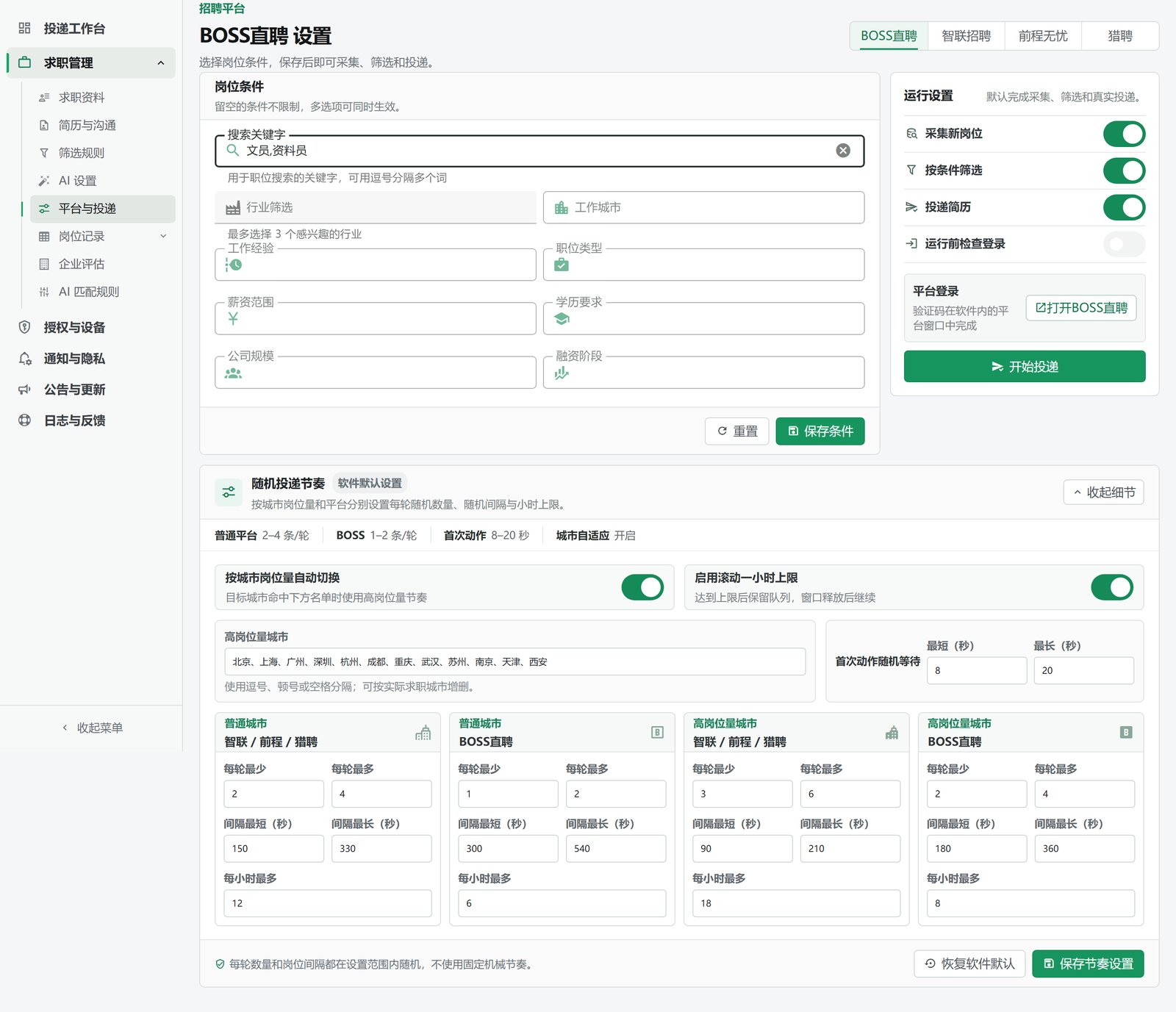Open the 职位类型 dropdown
1176x1012 pixels.
703,265
